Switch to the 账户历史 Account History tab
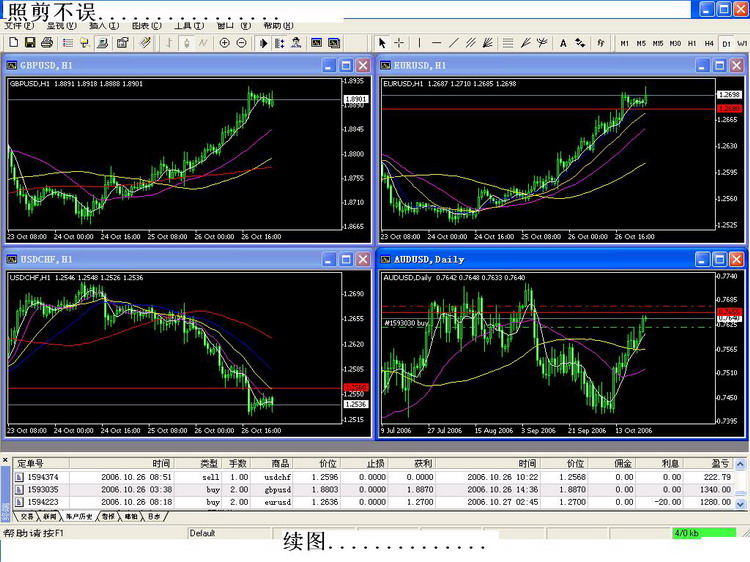This screenshot has width=750, height=562. (79, 517)
